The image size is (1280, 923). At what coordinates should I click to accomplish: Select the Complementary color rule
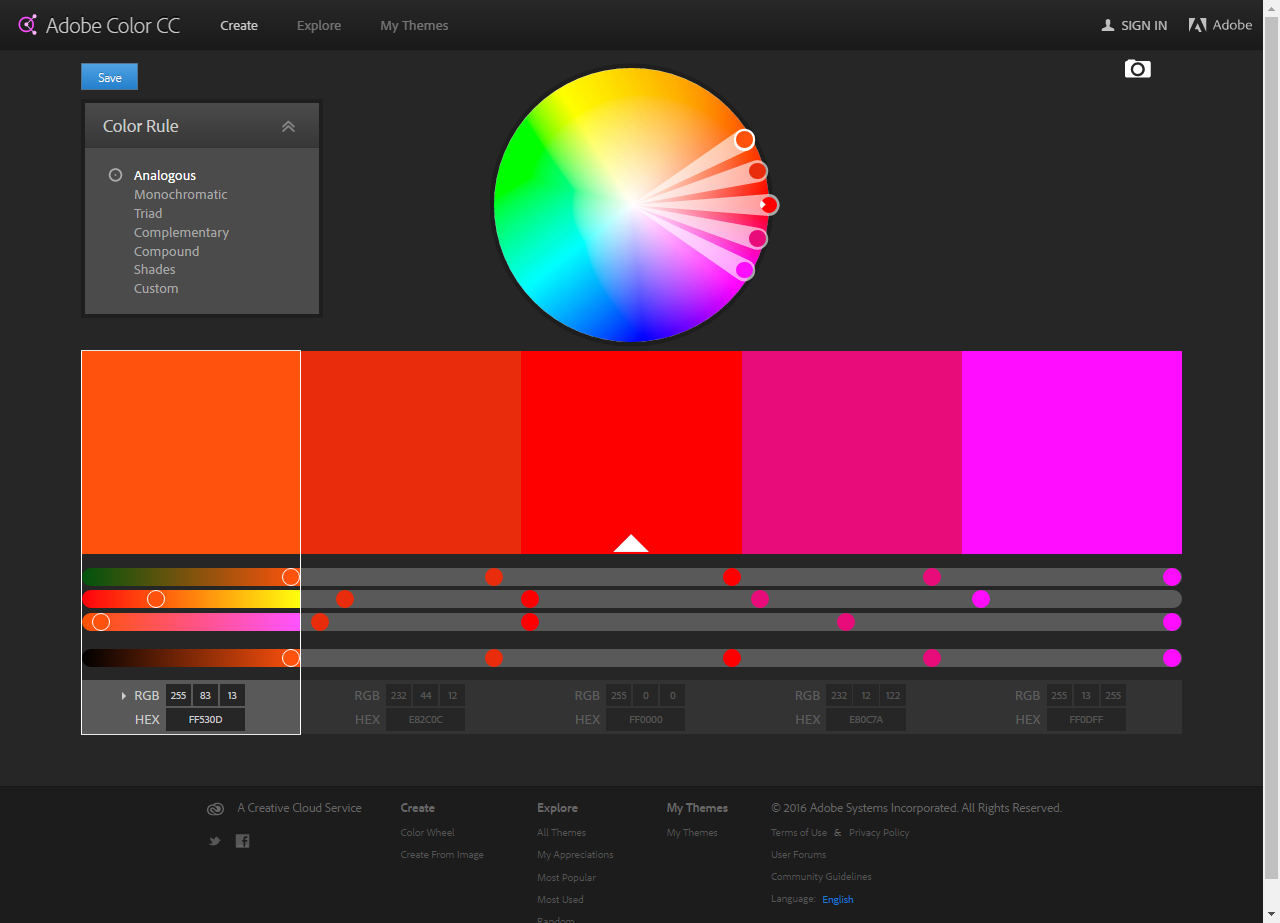click(x=181, y=232)
